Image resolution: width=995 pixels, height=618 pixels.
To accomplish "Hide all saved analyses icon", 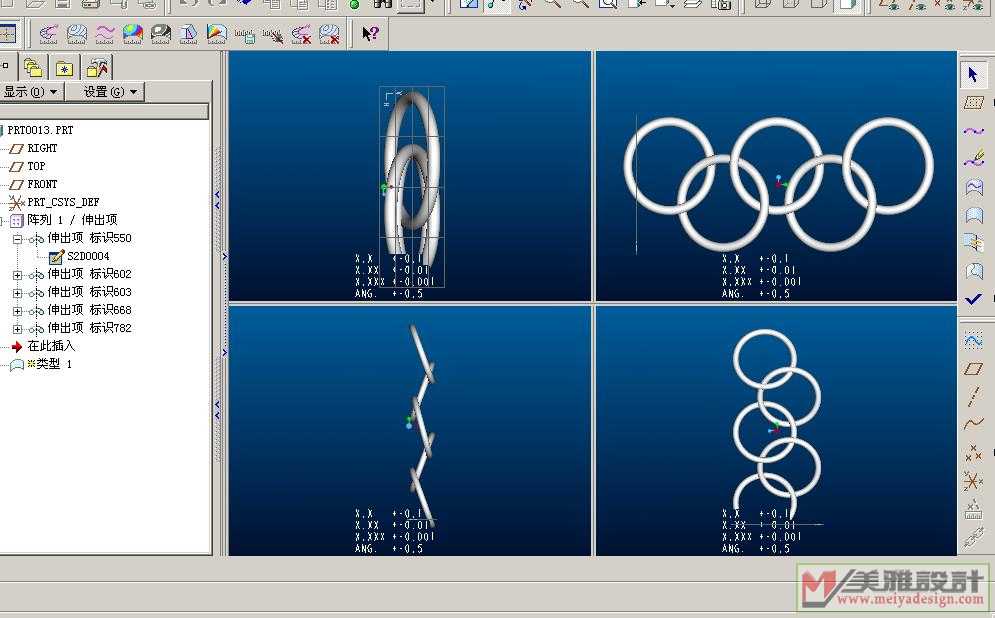I will click(273, 34).
